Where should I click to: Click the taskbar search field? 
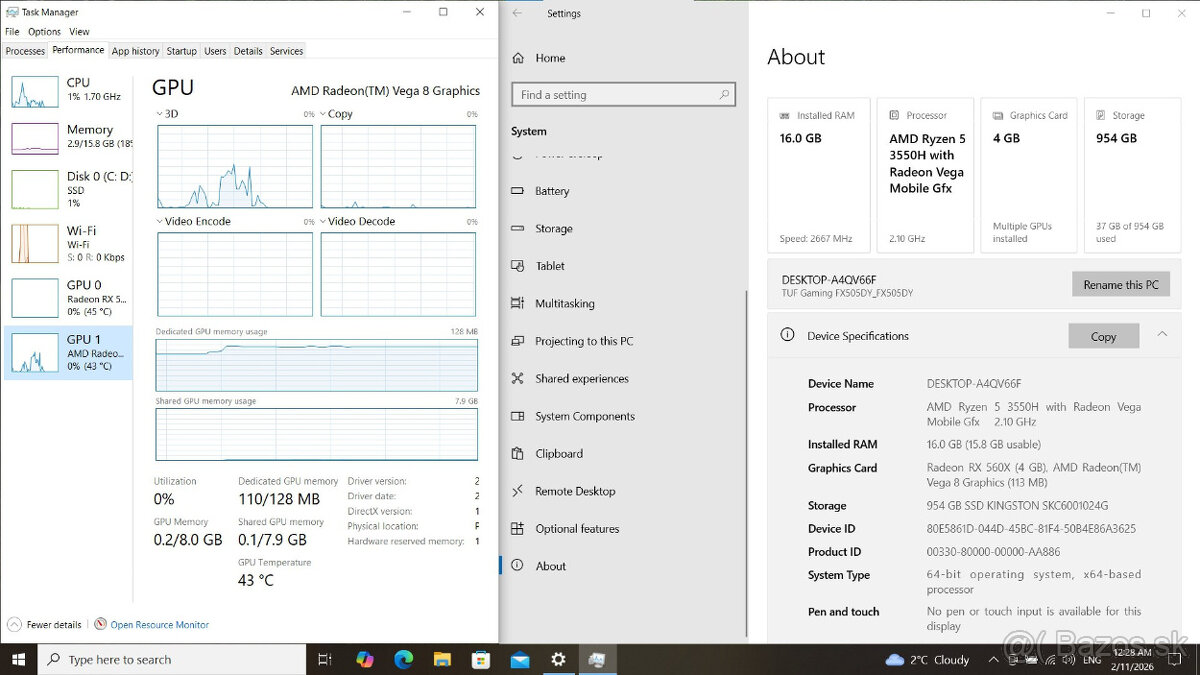click(x=170, y=659)
